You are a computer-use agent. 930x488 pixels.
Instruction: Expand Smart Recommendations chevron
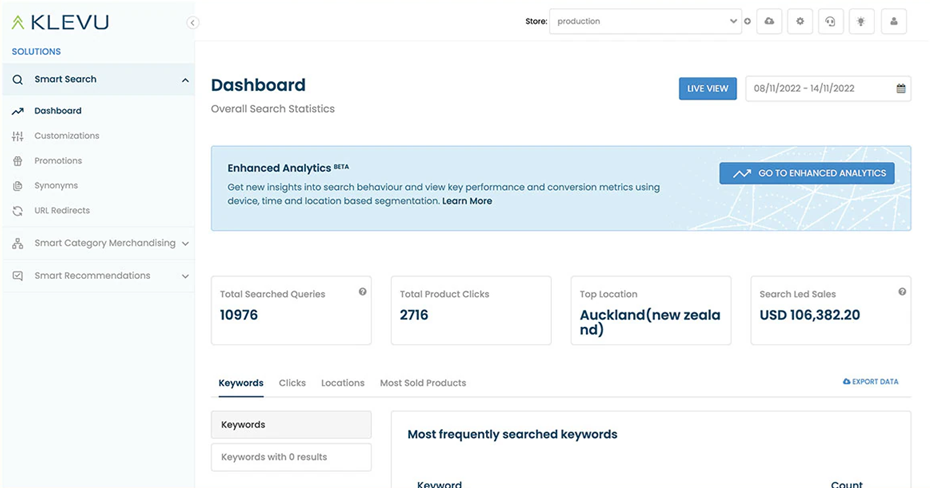click(185, 276)
